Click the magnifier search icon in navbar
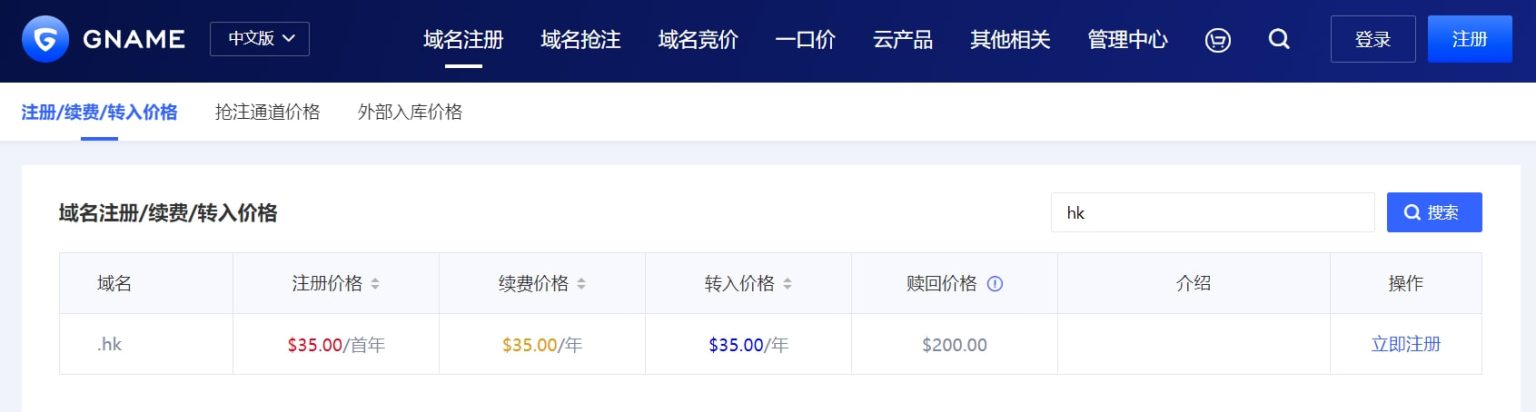Screen dimensions: 1536x412 point(1278,39)
